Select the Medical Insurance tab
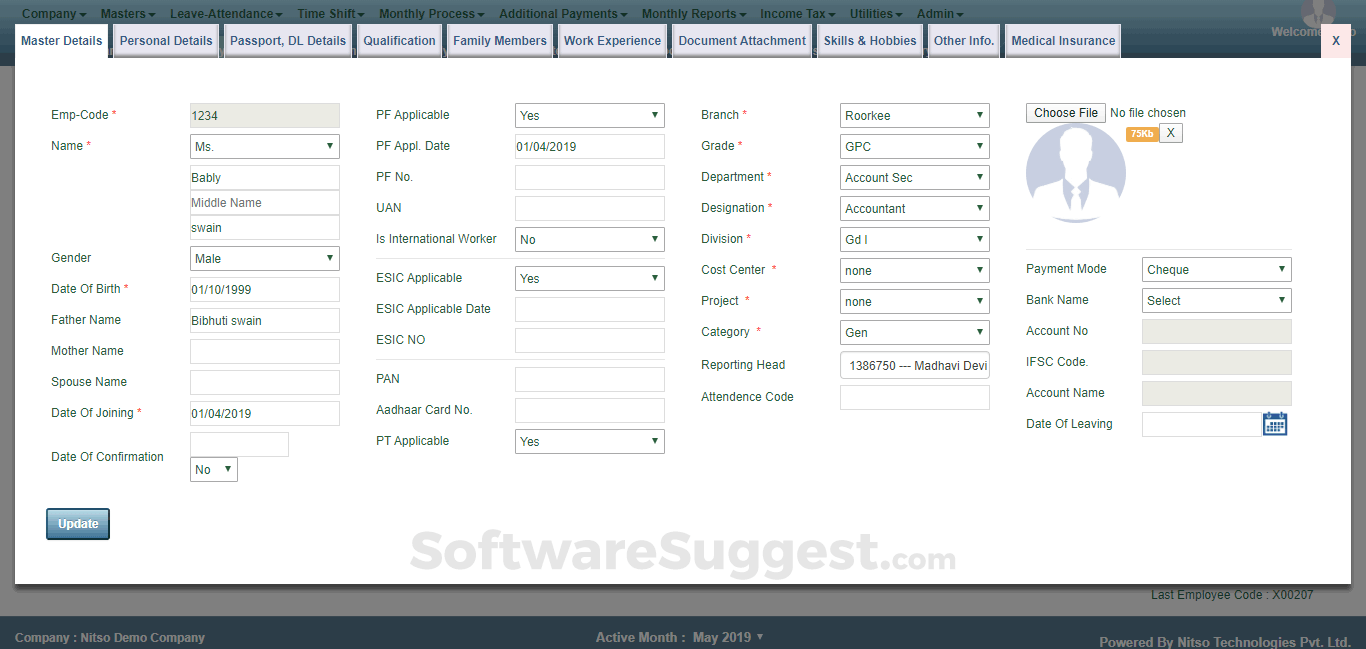Screen dimensions: 1366x649 point(1063,41)
